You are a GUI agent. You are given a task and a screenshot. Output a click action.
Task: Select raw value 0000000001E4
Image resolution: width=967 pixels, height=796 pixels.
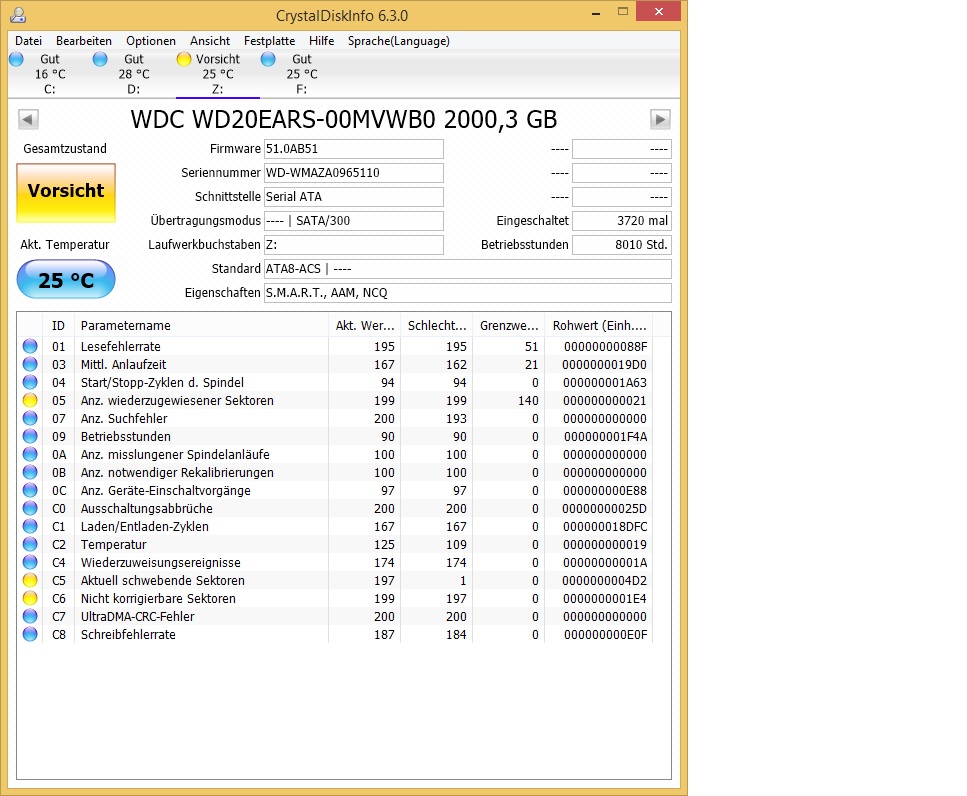604,599
